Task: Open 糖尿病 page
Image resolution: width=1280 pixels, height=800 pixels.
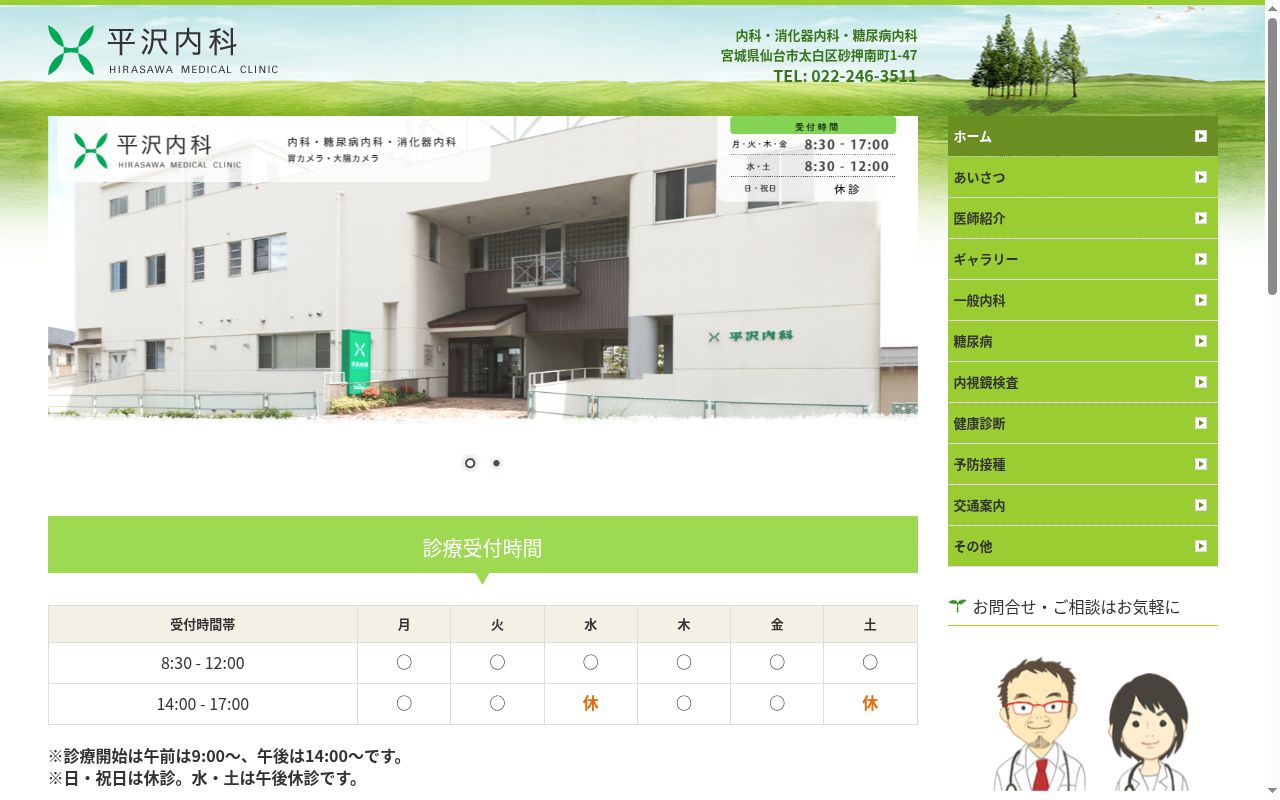Action: coord(1083,341)
